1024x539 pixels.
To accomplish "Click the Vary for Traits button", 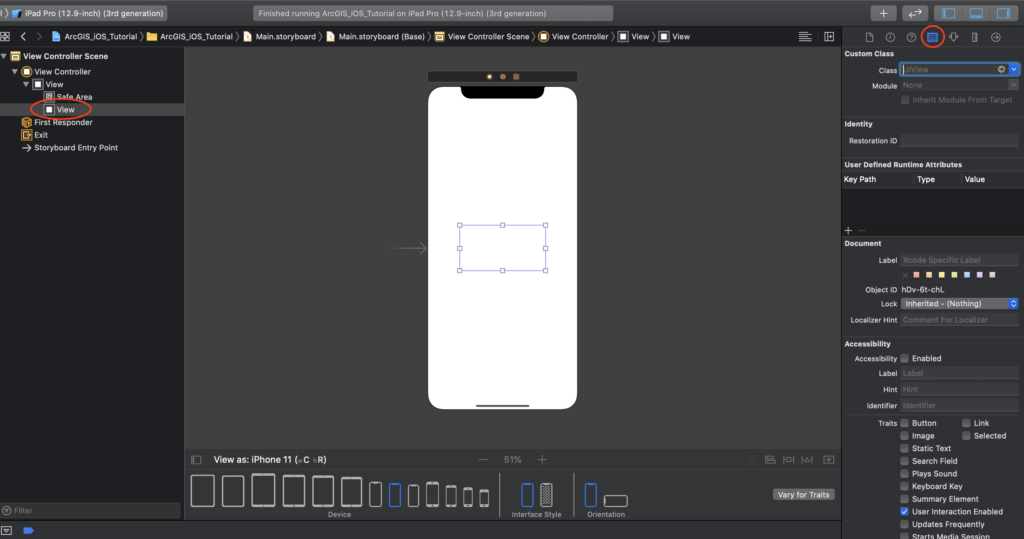I will tap(803, 495).
